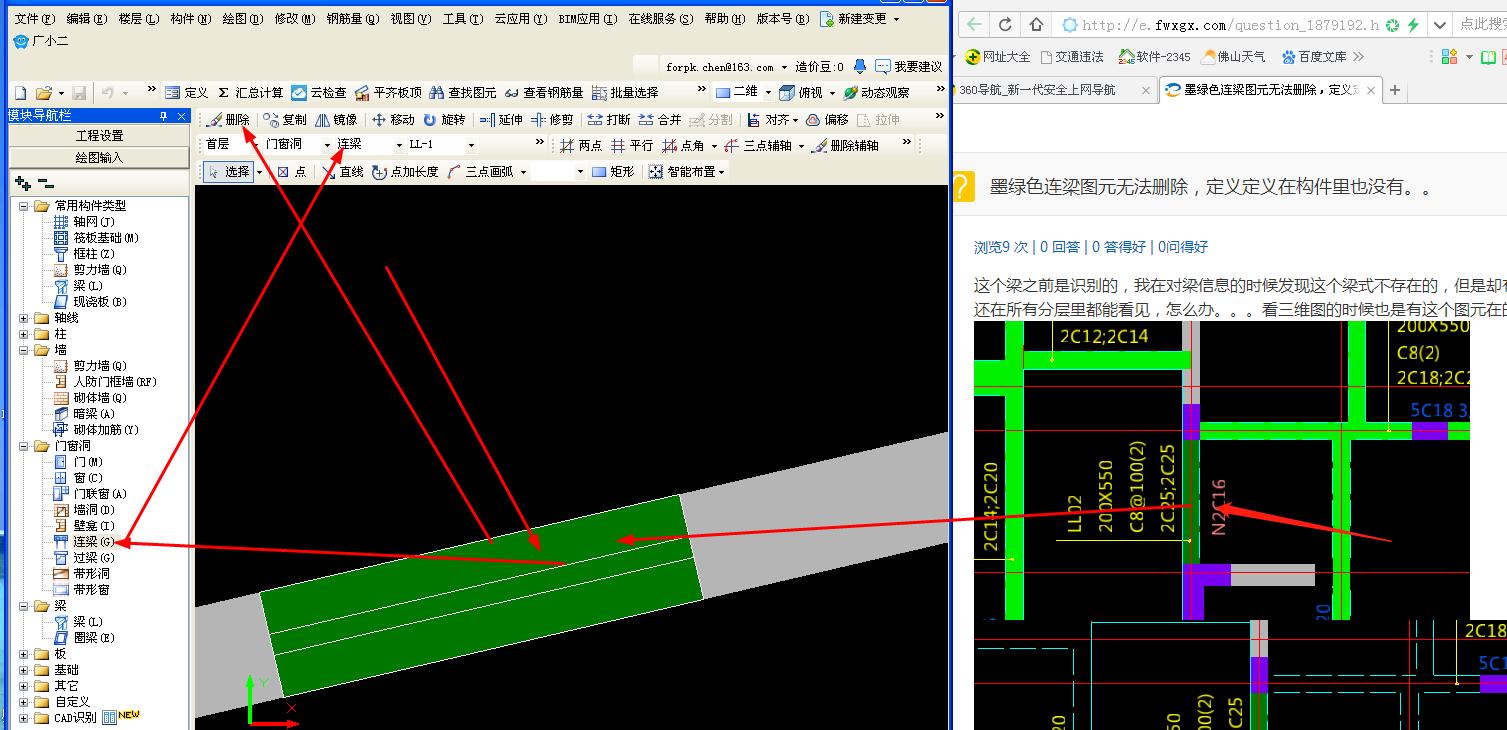
Task: Open 定义 (Define) from the toolbar
Action: [187, 93]
